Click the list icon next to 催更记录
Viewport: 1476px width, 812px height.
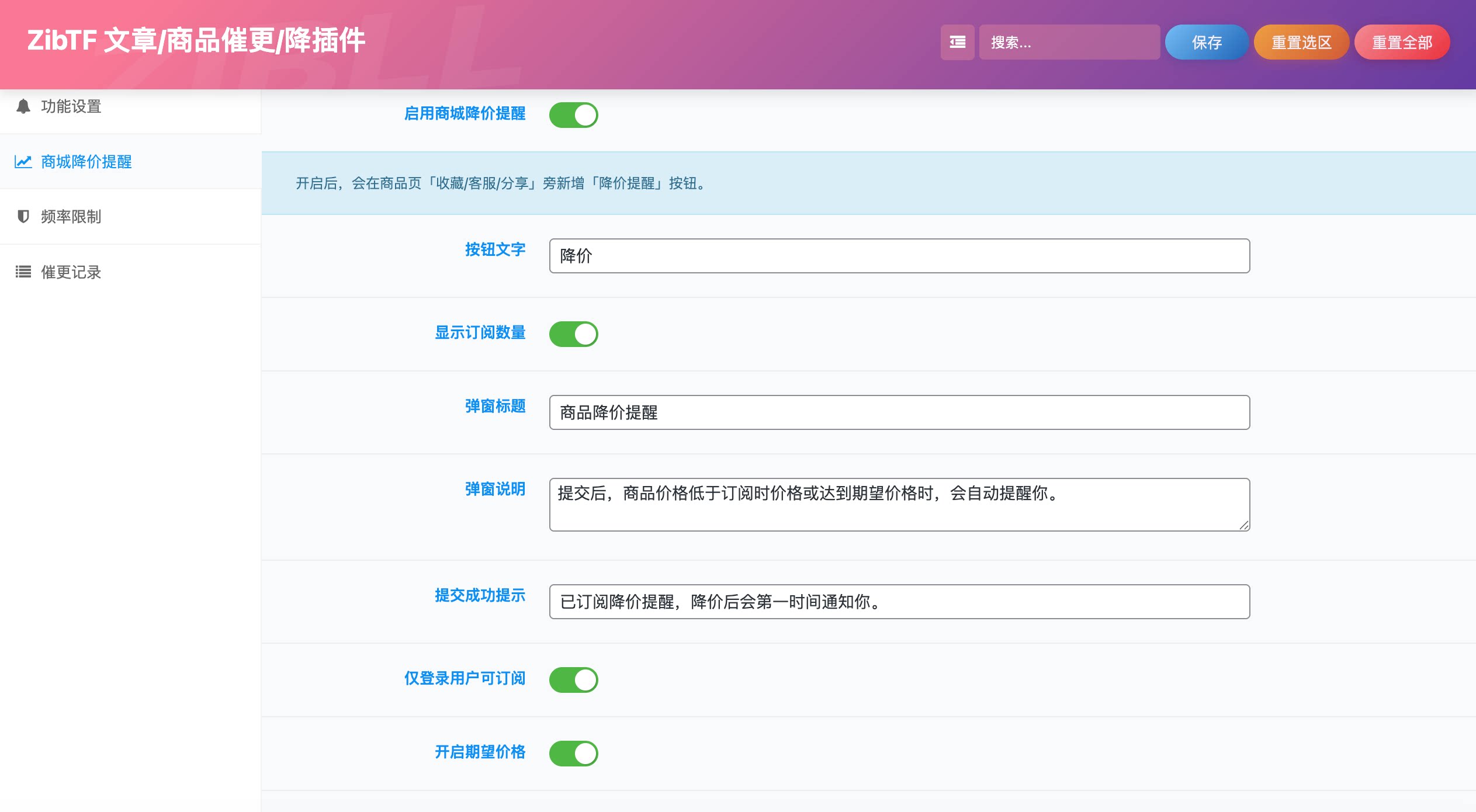[x=23, y=272]
